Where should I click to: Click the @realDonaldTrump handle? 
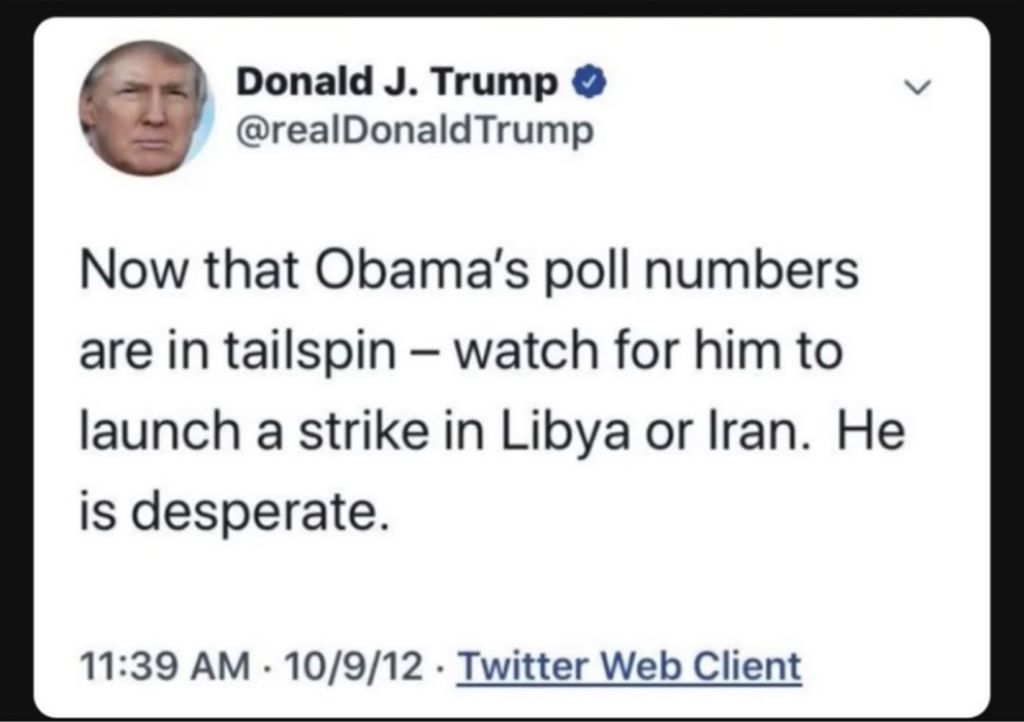pyautogui.click(x=413, y=130)
